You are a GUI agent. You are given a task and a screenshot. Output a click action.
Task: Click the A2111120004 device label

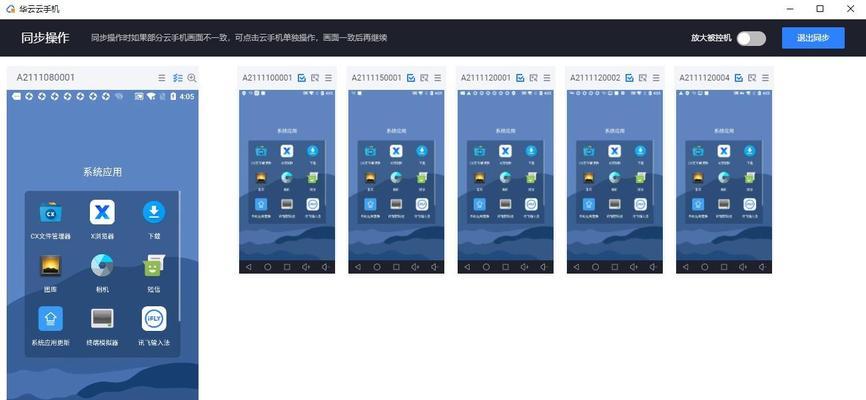tap(705, 78)
